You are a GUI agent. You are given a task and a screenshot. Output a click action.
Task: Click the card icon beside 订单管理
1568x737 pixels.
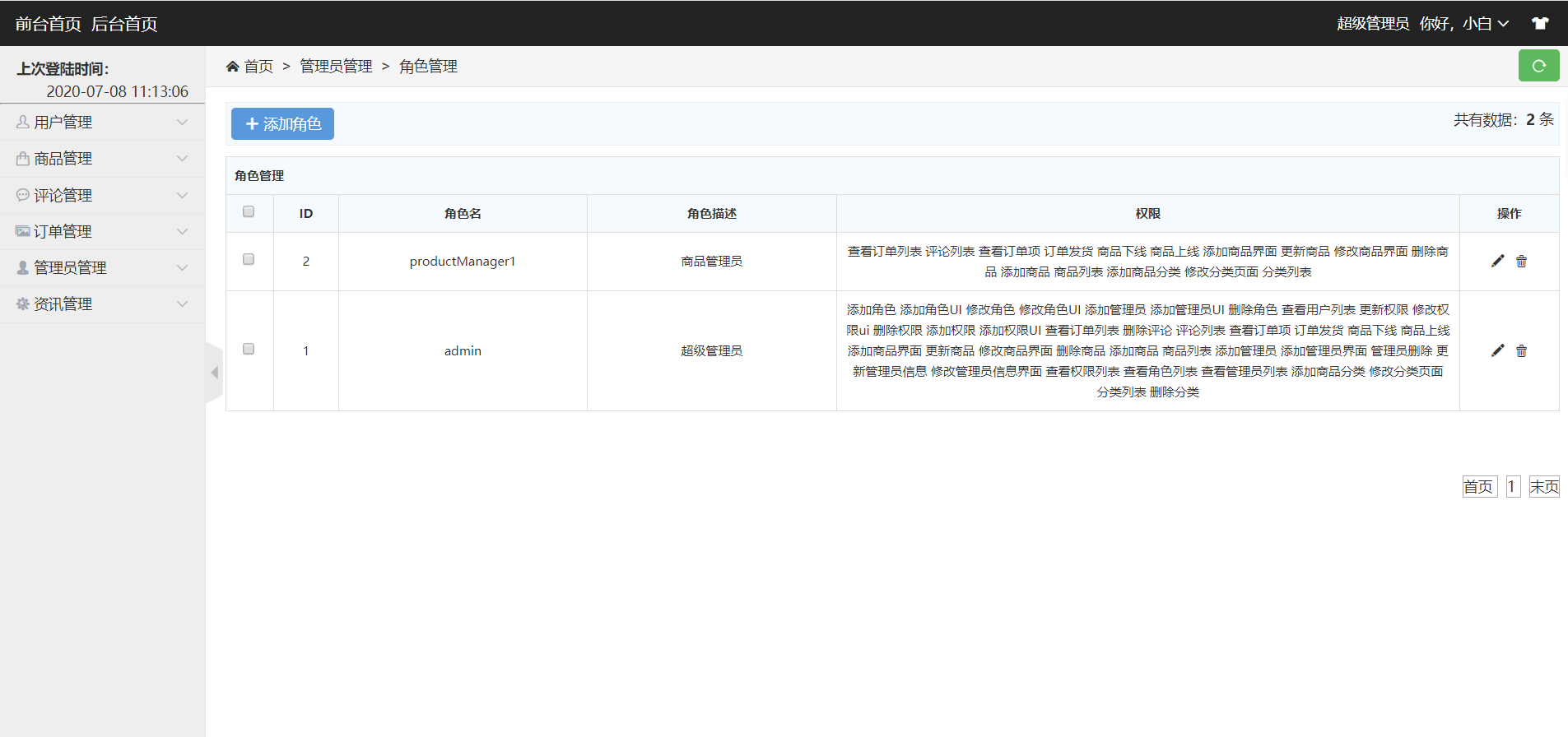coord(23,231)
